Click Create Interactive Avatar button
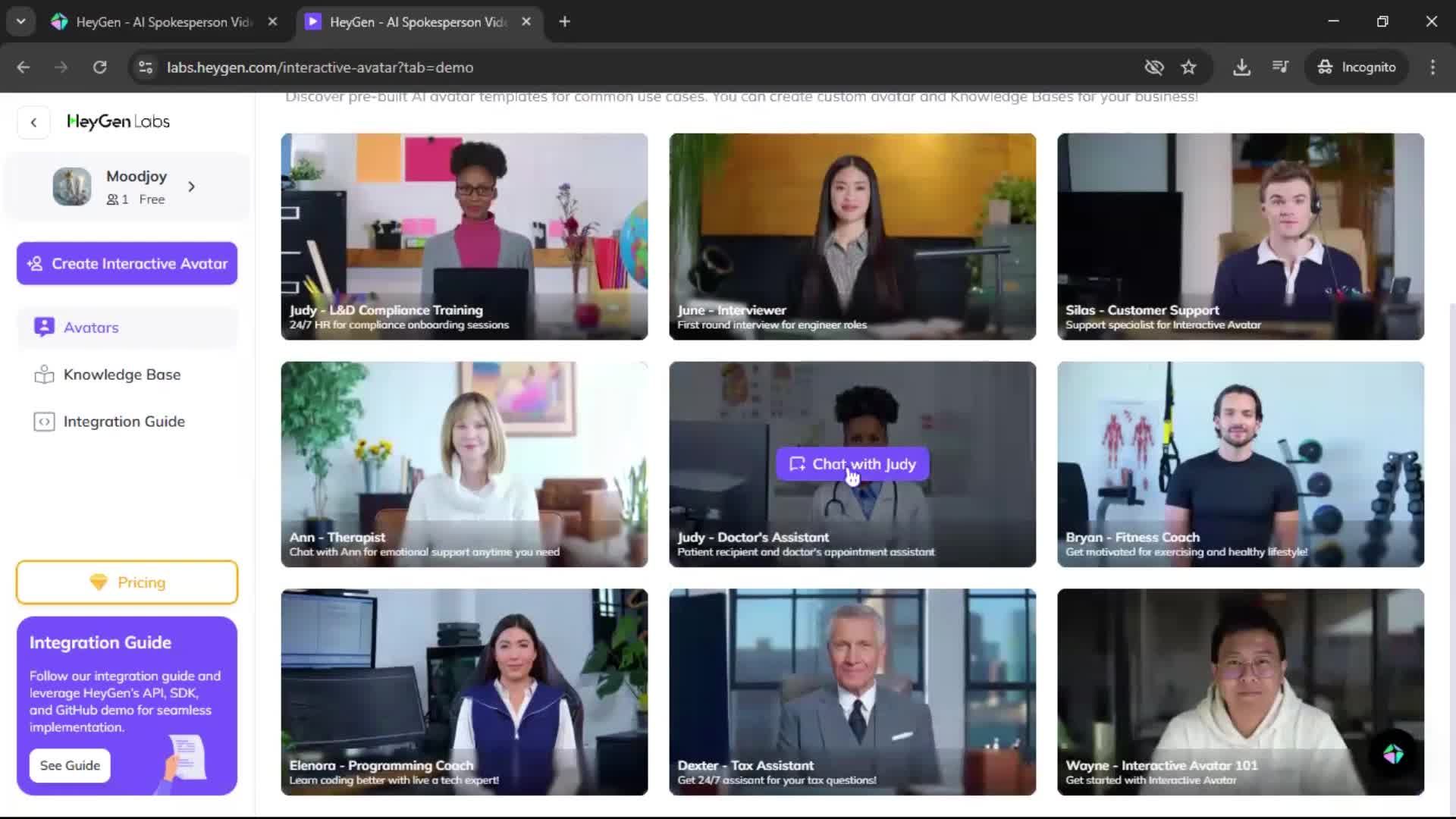This screenshot has width=1456, height=819. click(127, 264)
